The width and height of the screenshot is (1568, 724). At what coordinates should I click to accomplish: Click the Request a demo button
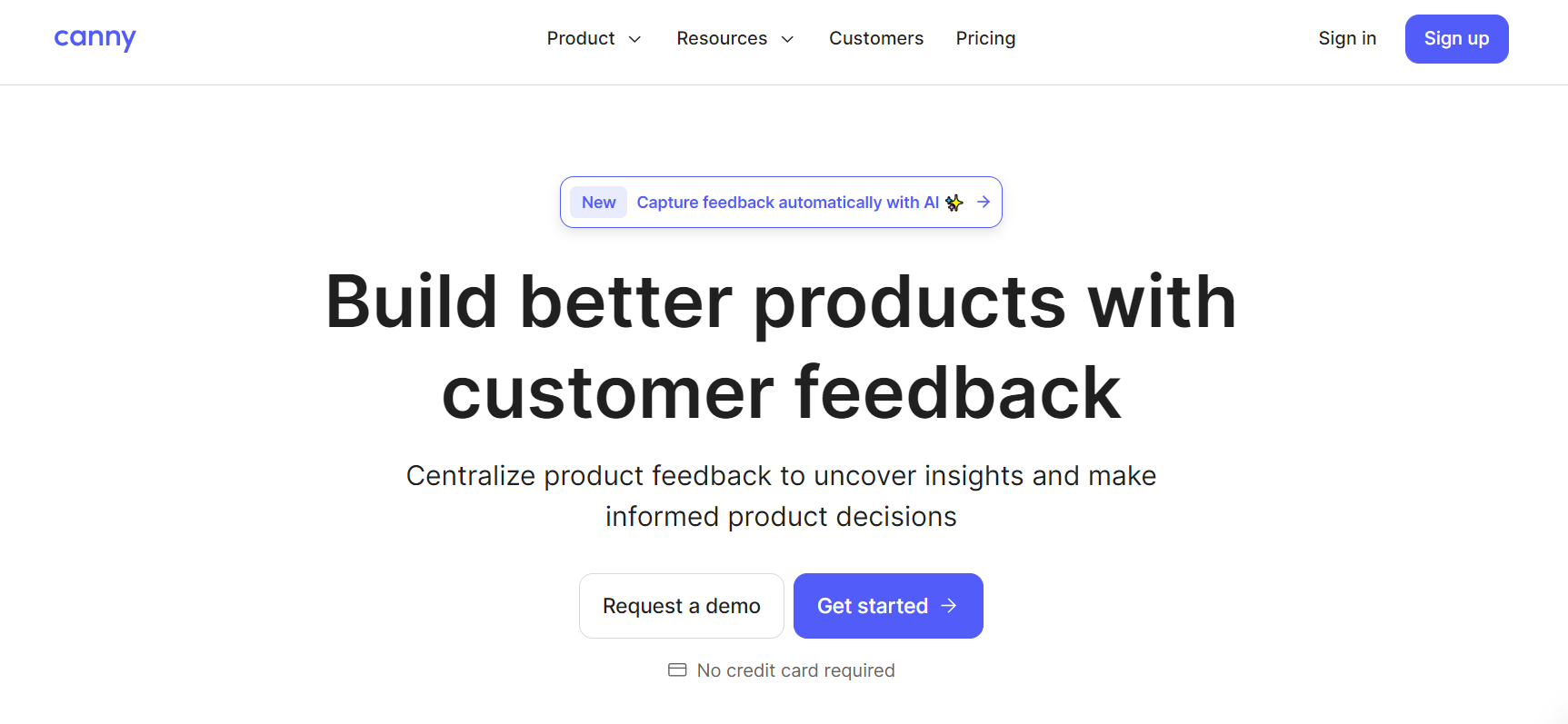click(x=682, y=606)
